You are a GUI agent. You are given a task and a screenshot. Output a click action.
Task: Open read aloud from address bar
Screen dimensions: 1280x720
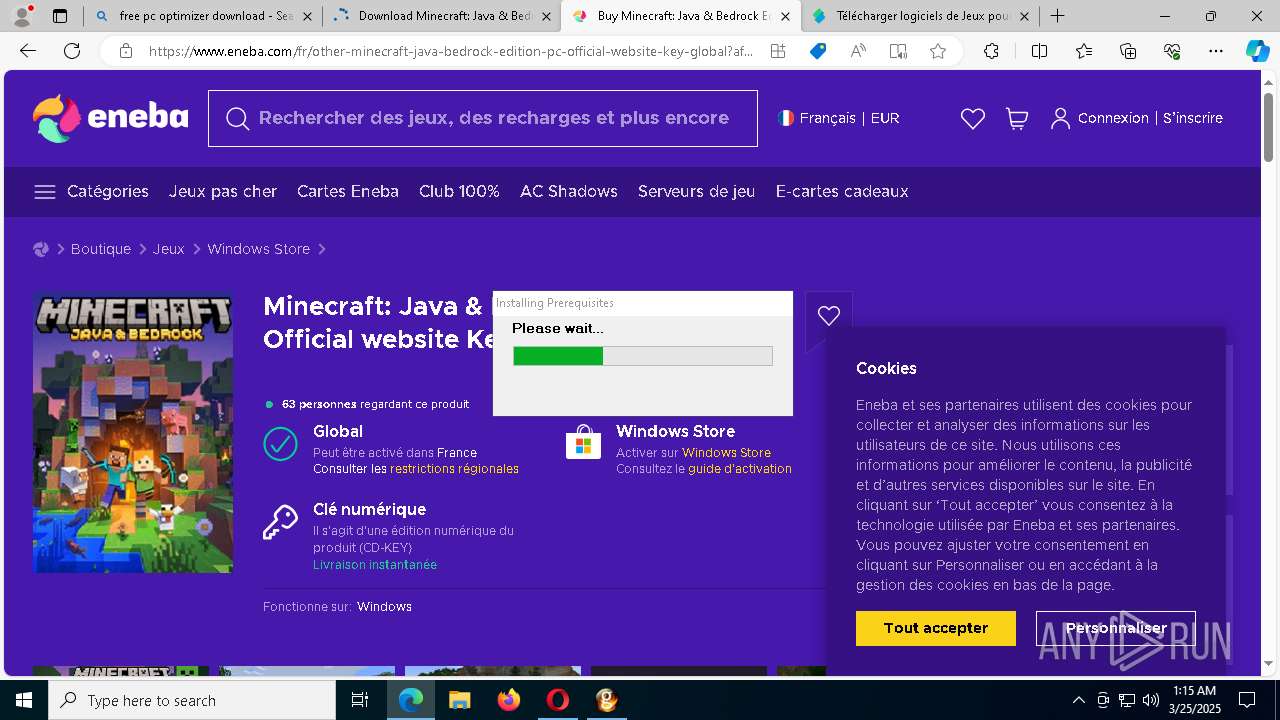point(858,51)
